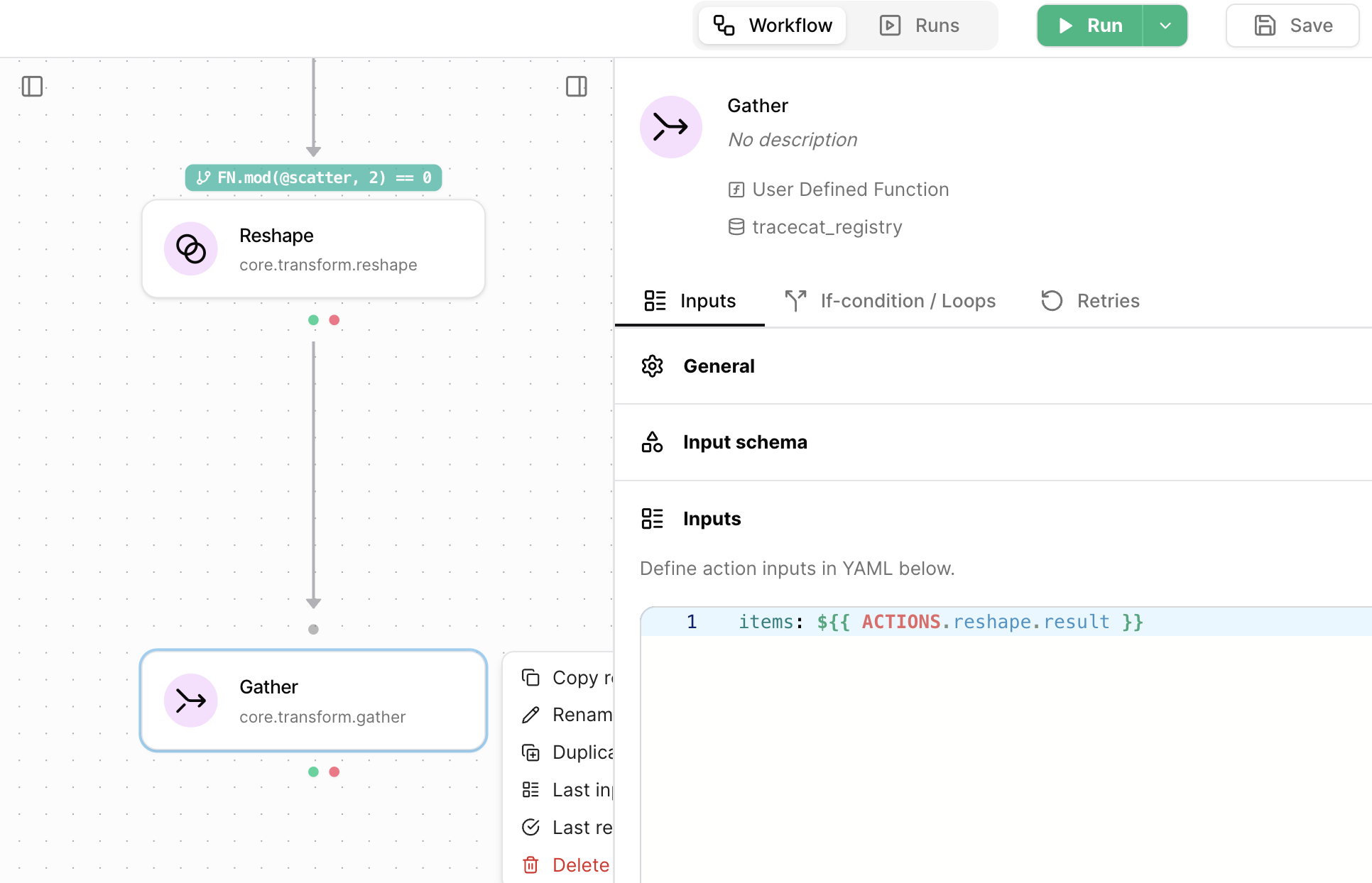Choose Last result from the context menu
This screenshot has height=883, width=1372.
click(567, 828)
